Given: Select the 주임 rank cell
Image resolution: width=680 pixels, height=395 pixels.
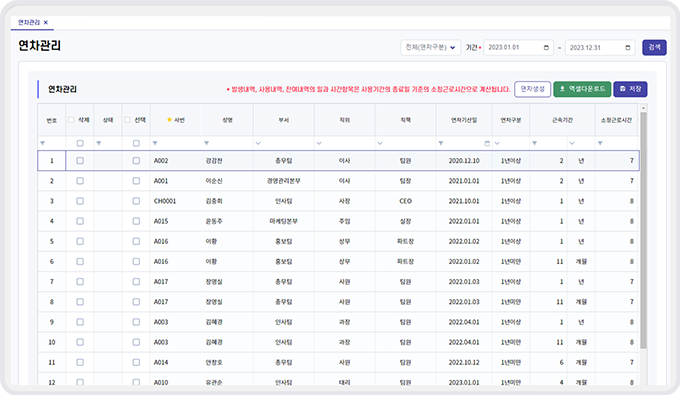Looking at the screenshot, I should tap(344, 221).
